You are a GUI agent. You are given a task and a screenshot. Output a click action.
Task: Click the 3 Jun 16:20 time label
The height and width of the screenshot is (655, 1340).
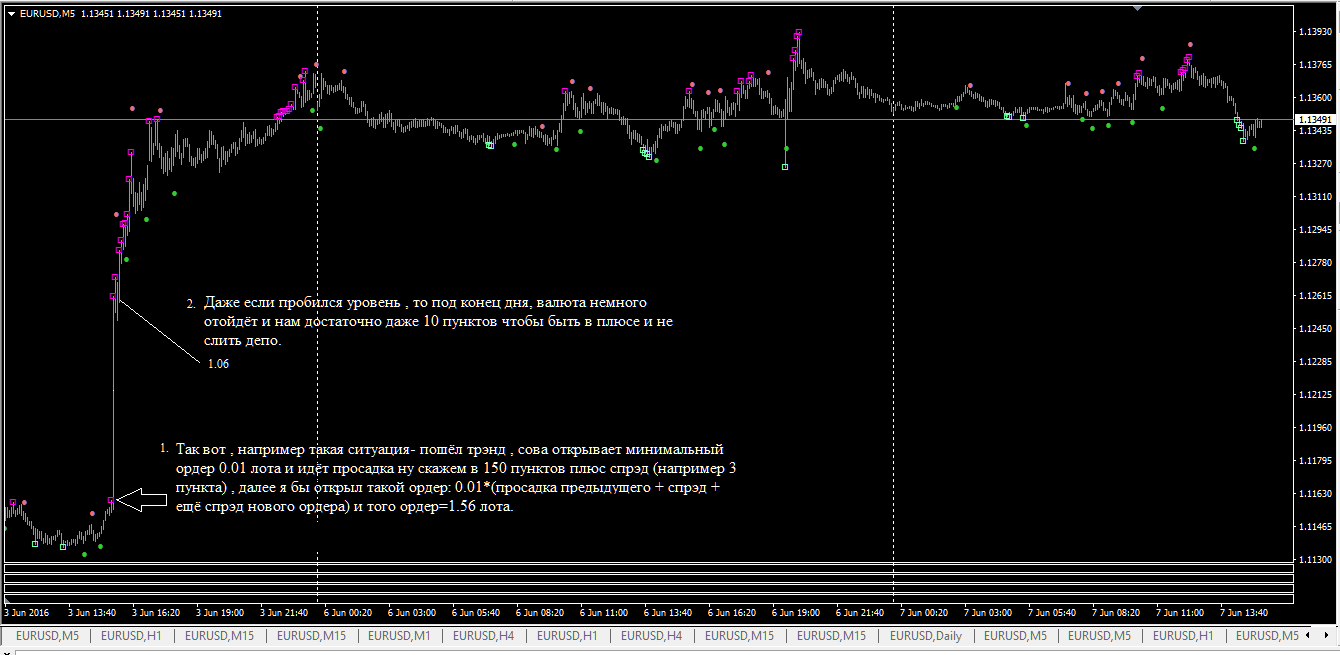pos(156,612)
